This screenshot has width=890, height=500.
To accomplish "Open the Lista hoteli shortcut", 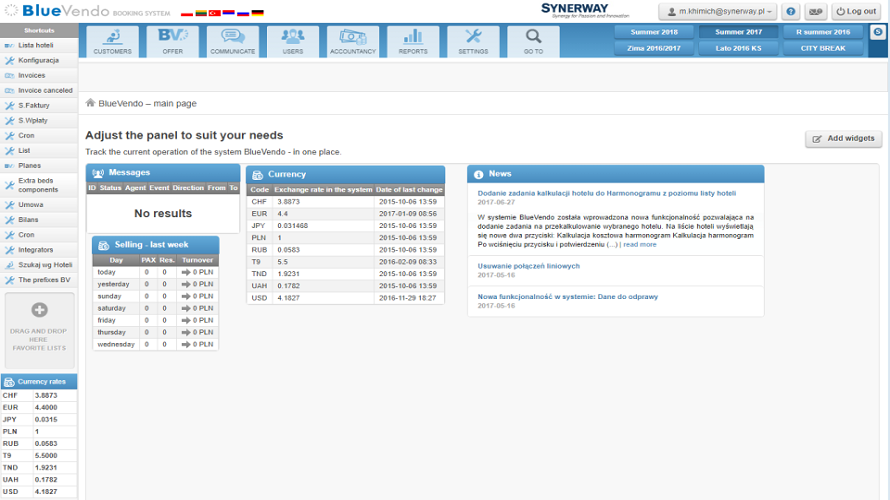I will tap(39, 45).
